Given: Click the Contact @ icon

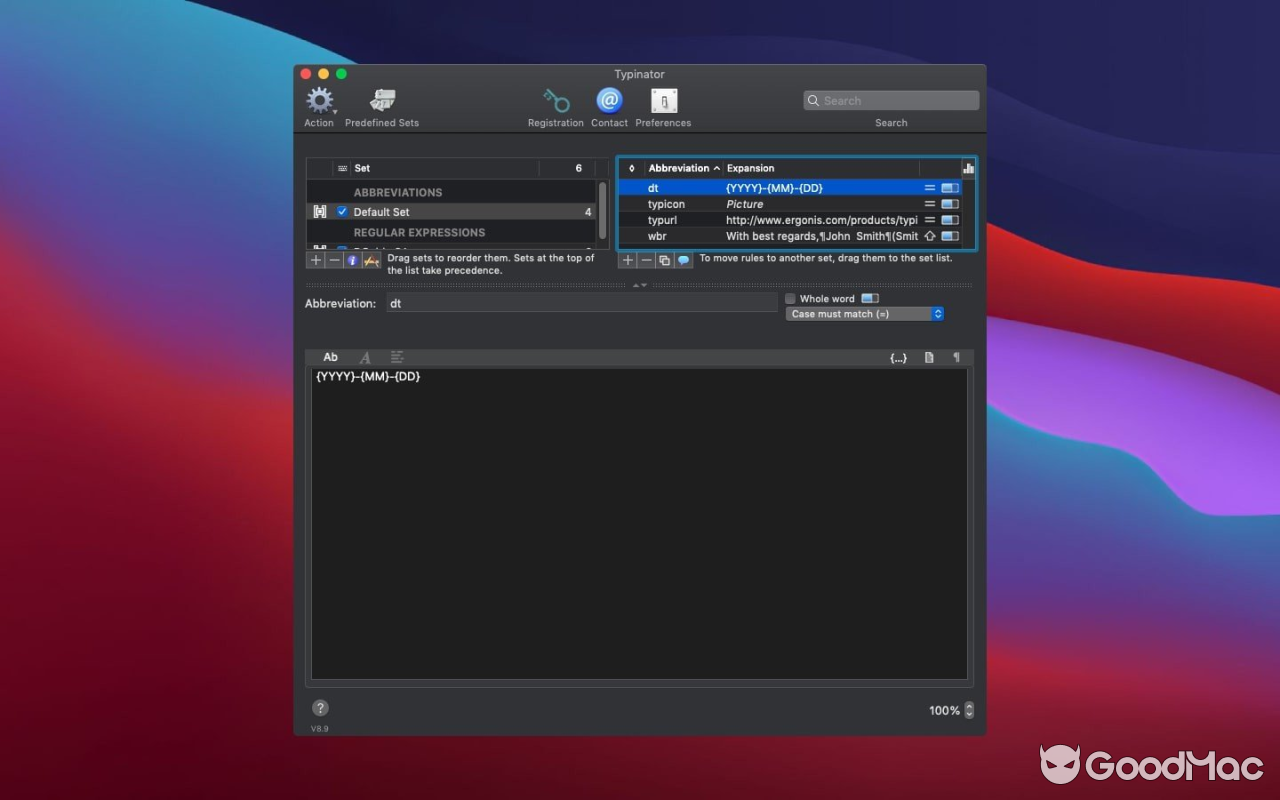Looking at the screenshot, I should click(609, 101).
